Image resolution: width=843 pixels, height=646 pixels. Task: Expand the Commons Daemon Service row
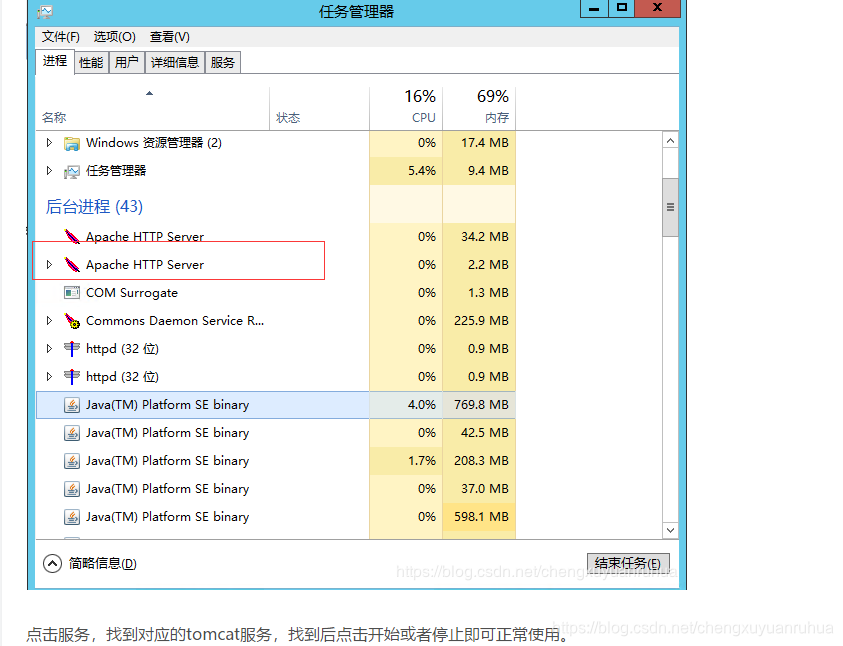pyautogui.click(x=49, y=321)
